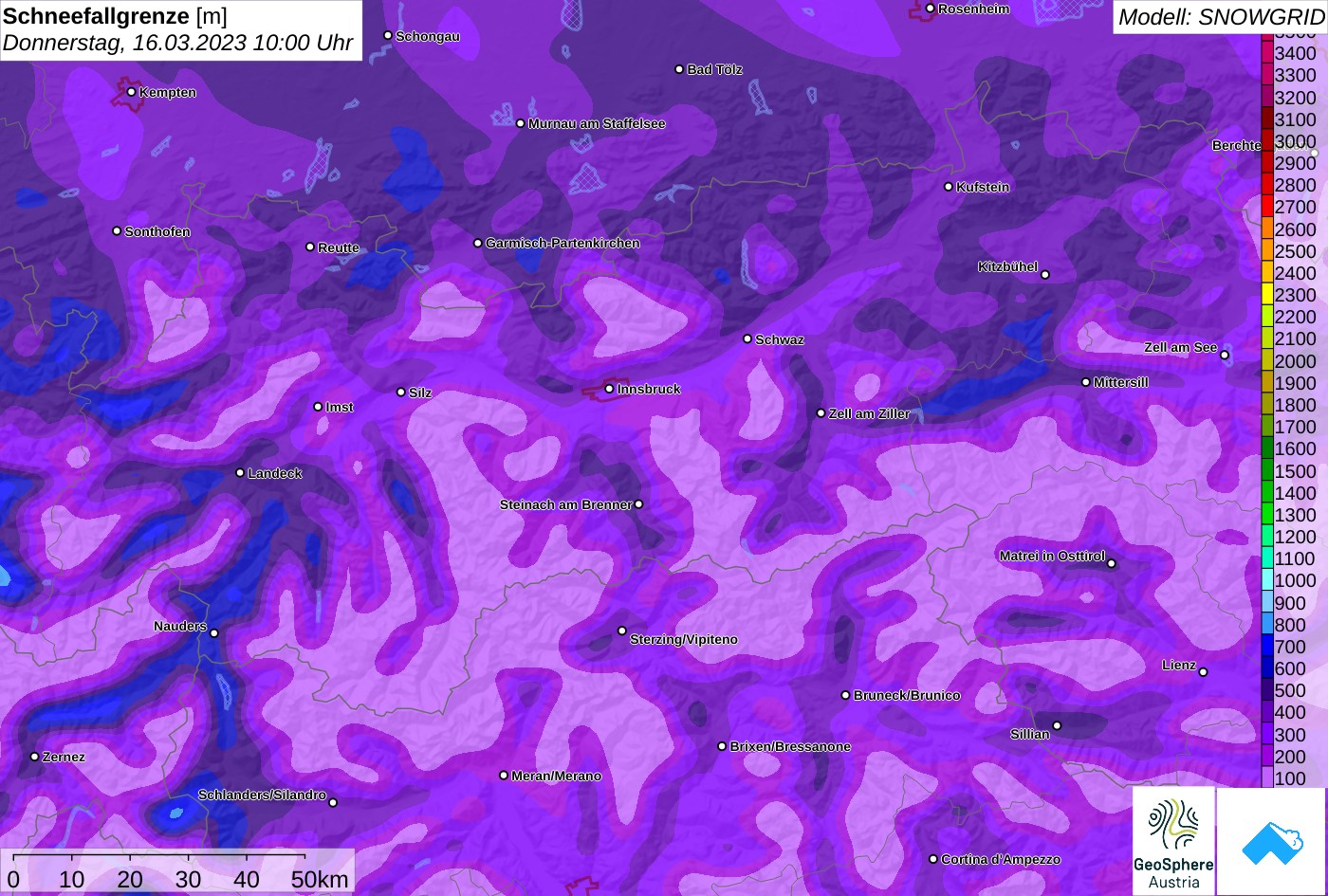
Task: Click the 3000 m red legend swatch
Action: (x=1266, y=141)
